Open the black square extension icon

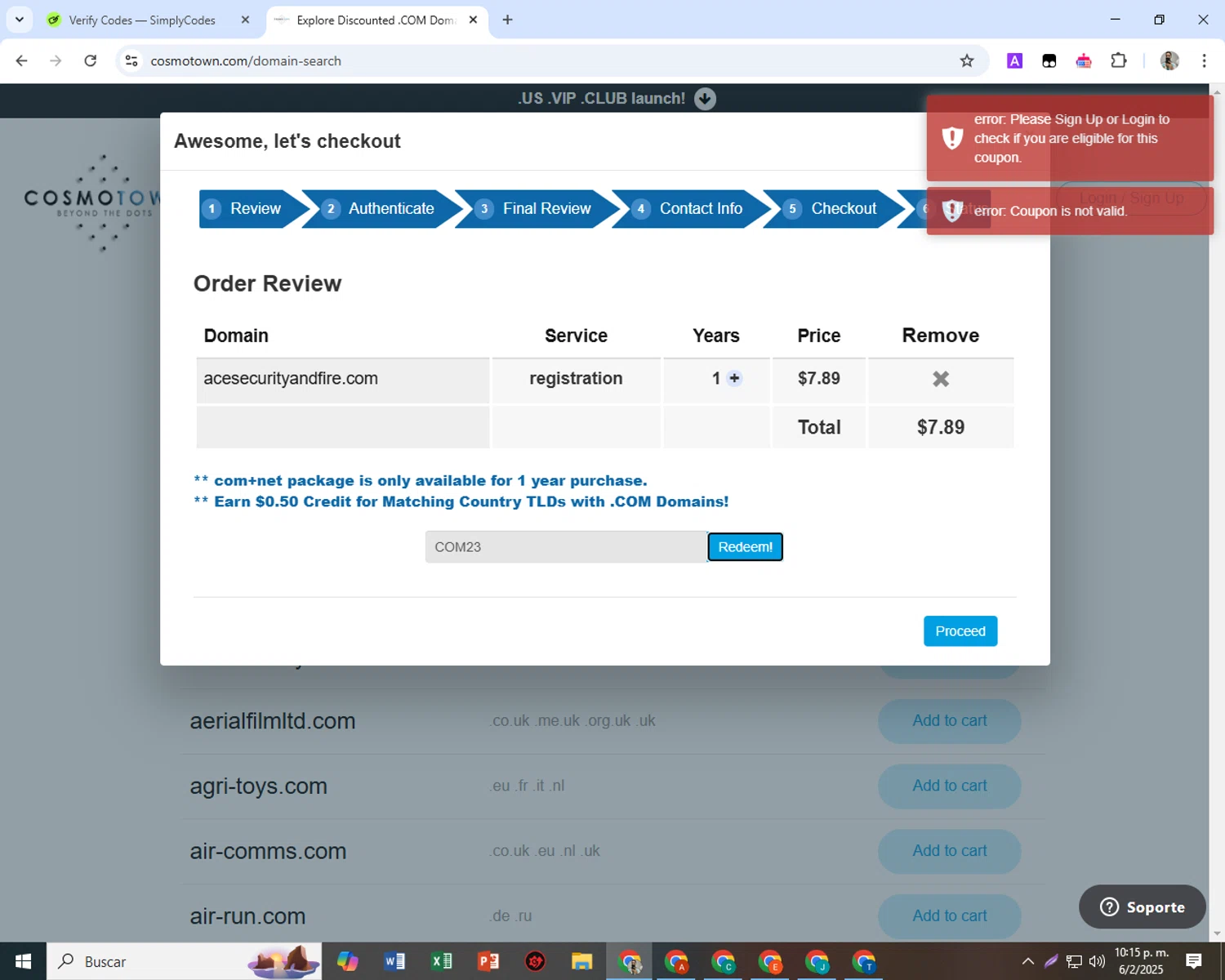pyautogui.click(x=1049, y=61)
